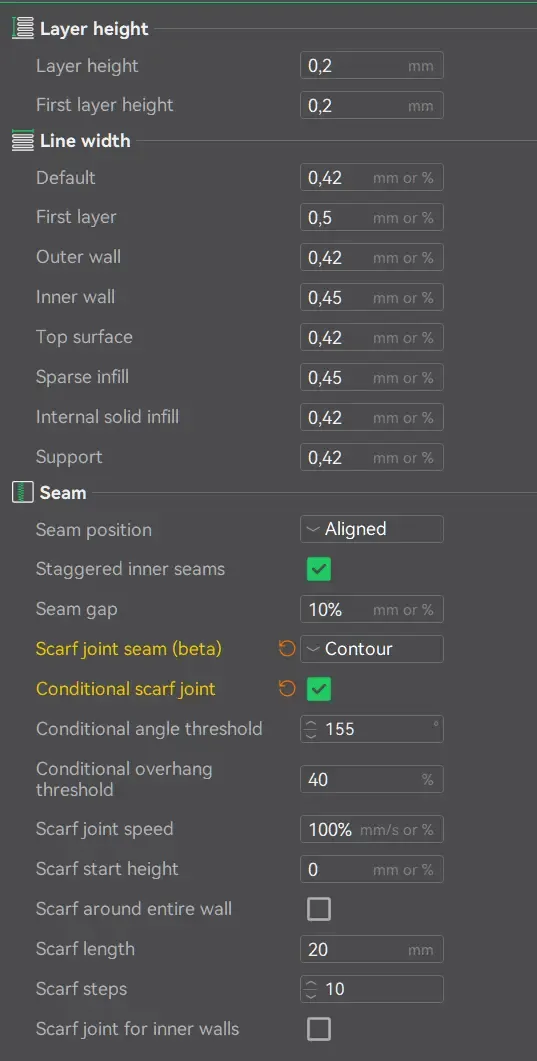Click the Sparse infill width field
Screen dimensions: 537x1061
pyautogui.click(x=372, y=377)
